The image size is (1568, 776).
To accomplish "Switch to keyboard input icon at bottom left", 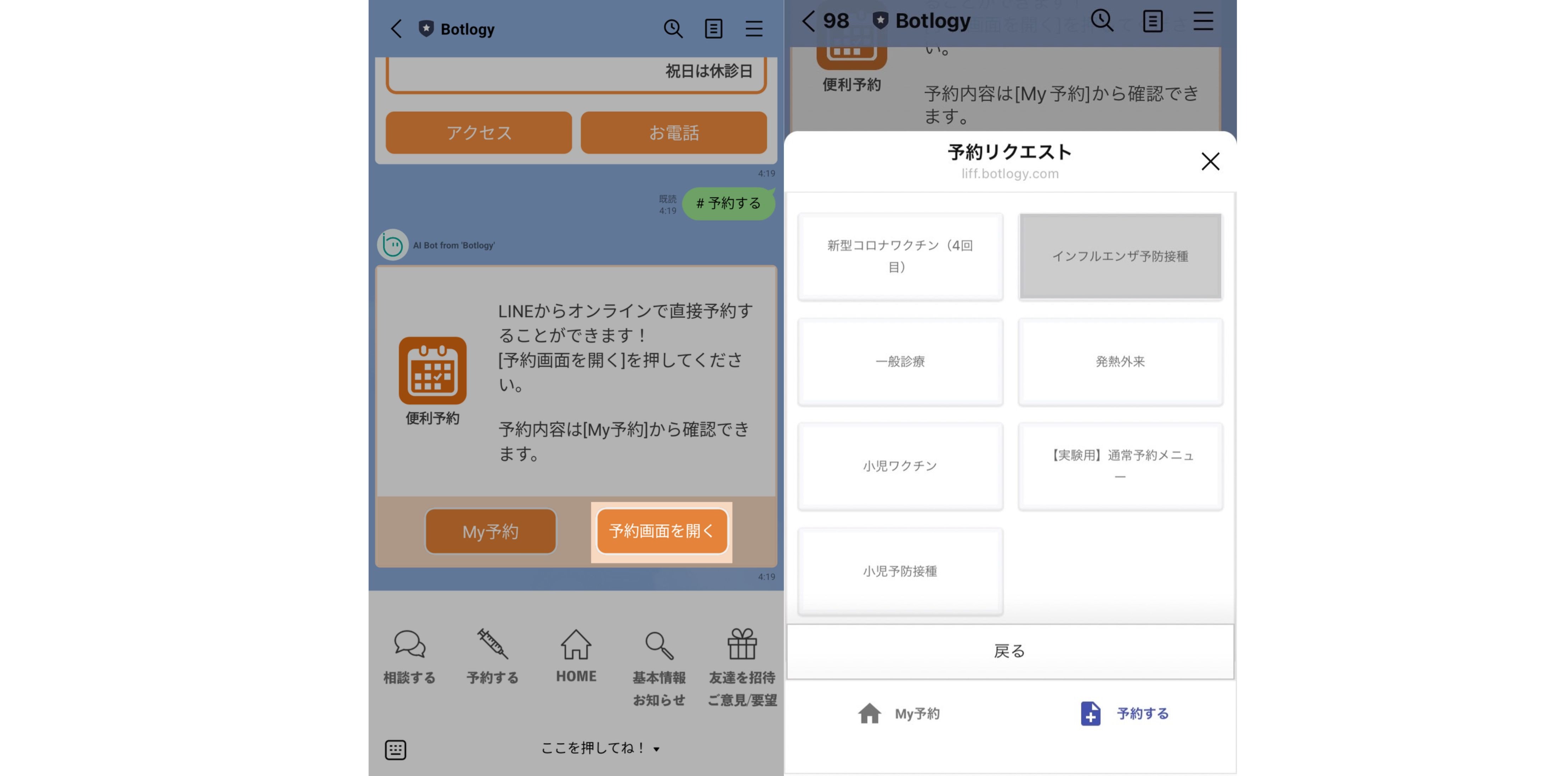I will pos(396,749).
